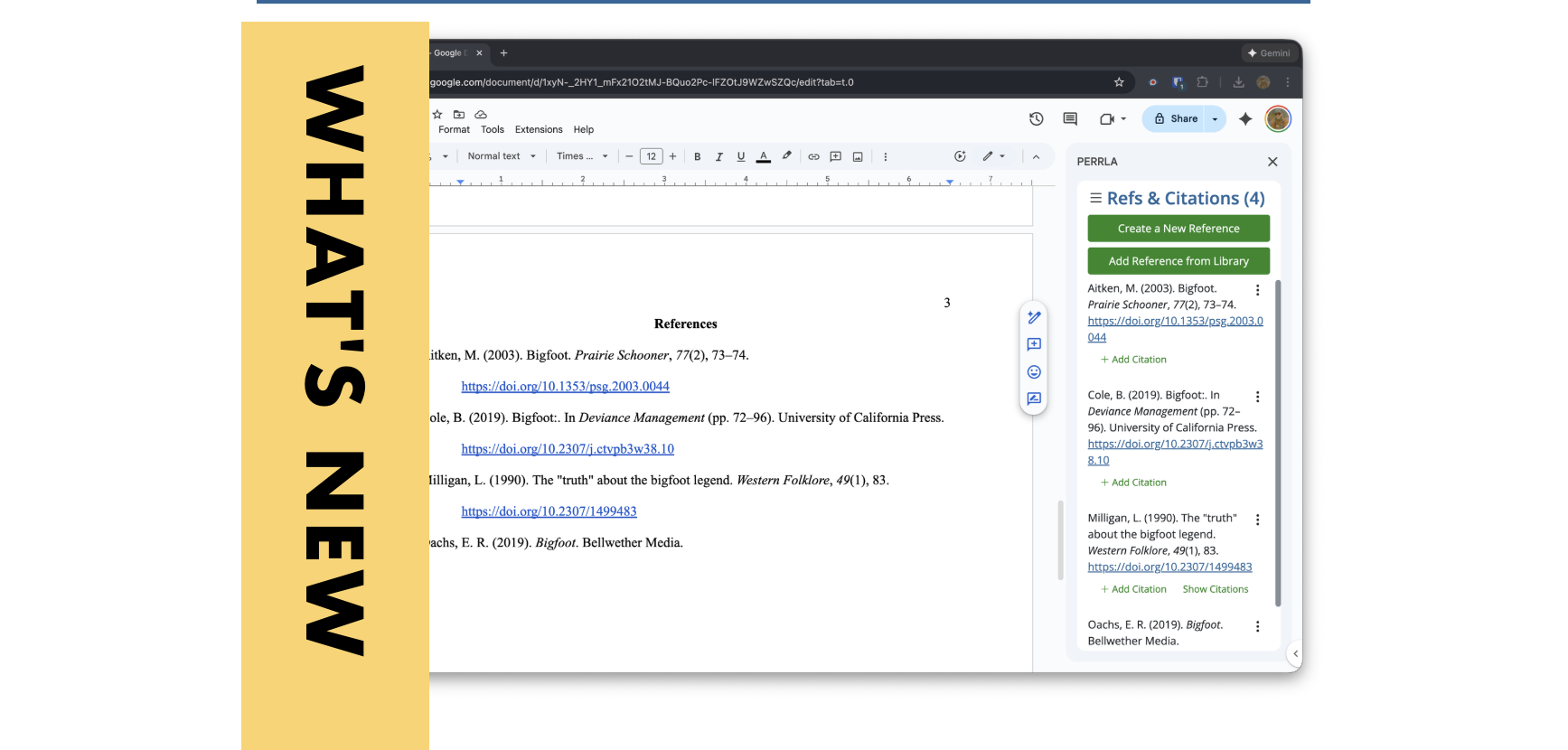Check the cloud document status icon
Screen dimensions: 1568x750
click(x=481, y=115)
